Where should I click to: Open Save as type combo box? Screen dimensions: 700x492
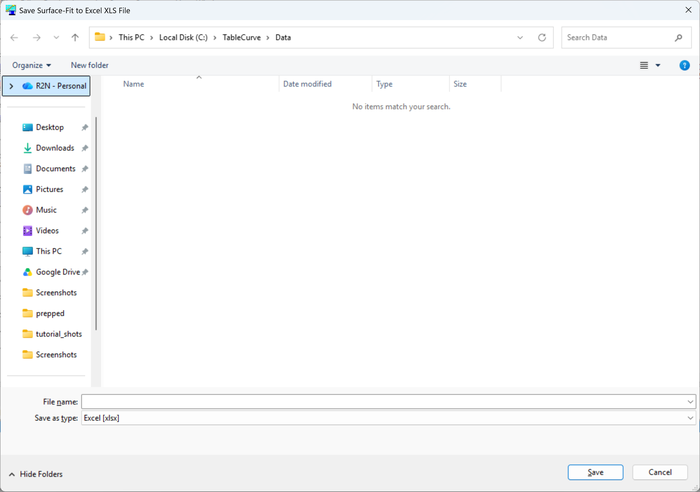pos(388,418)
